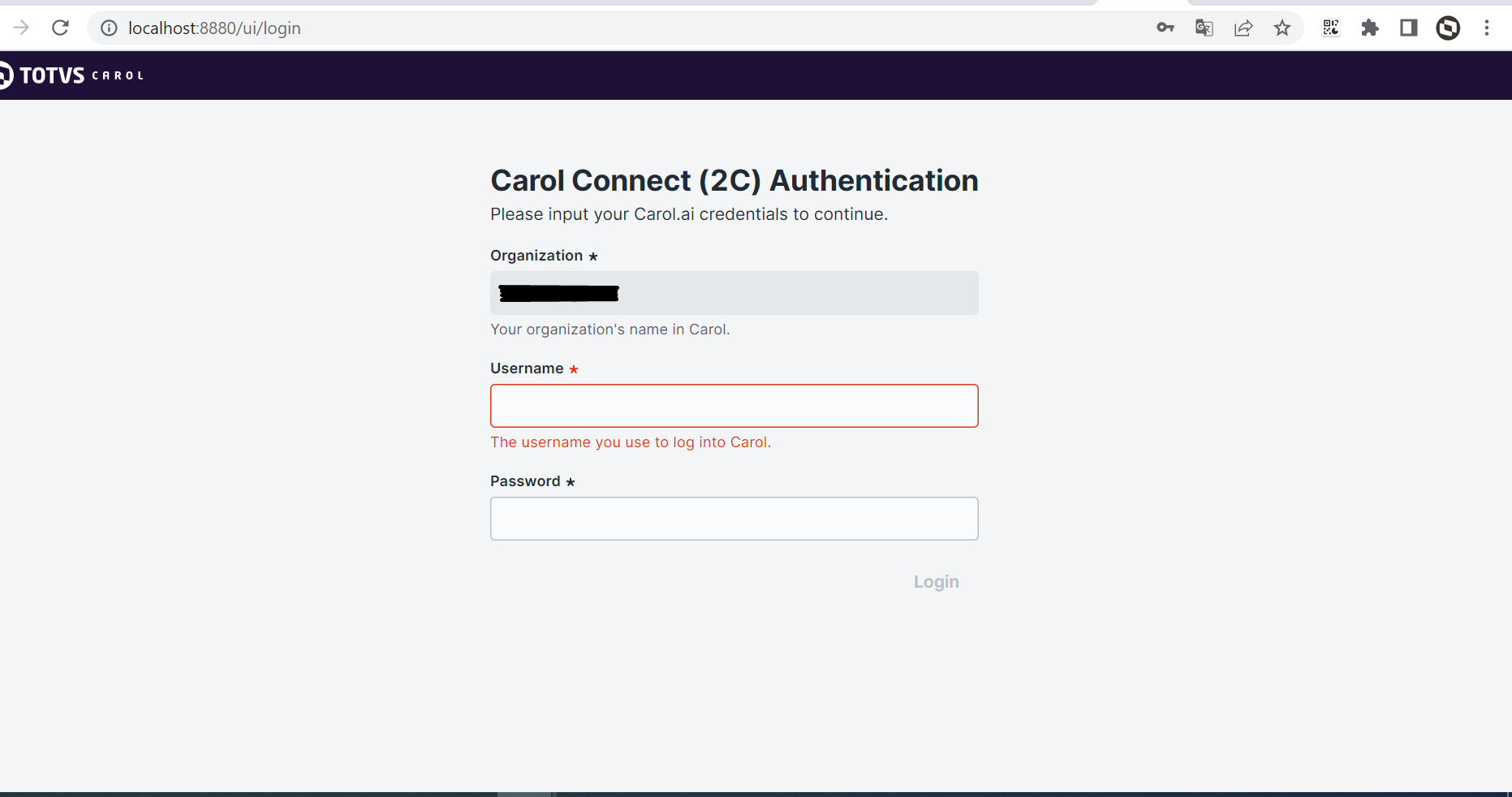The width and height of the screenshot is (1512, 797).
Task: Open the extensions puzzle icon
Action: point(1369,28)
